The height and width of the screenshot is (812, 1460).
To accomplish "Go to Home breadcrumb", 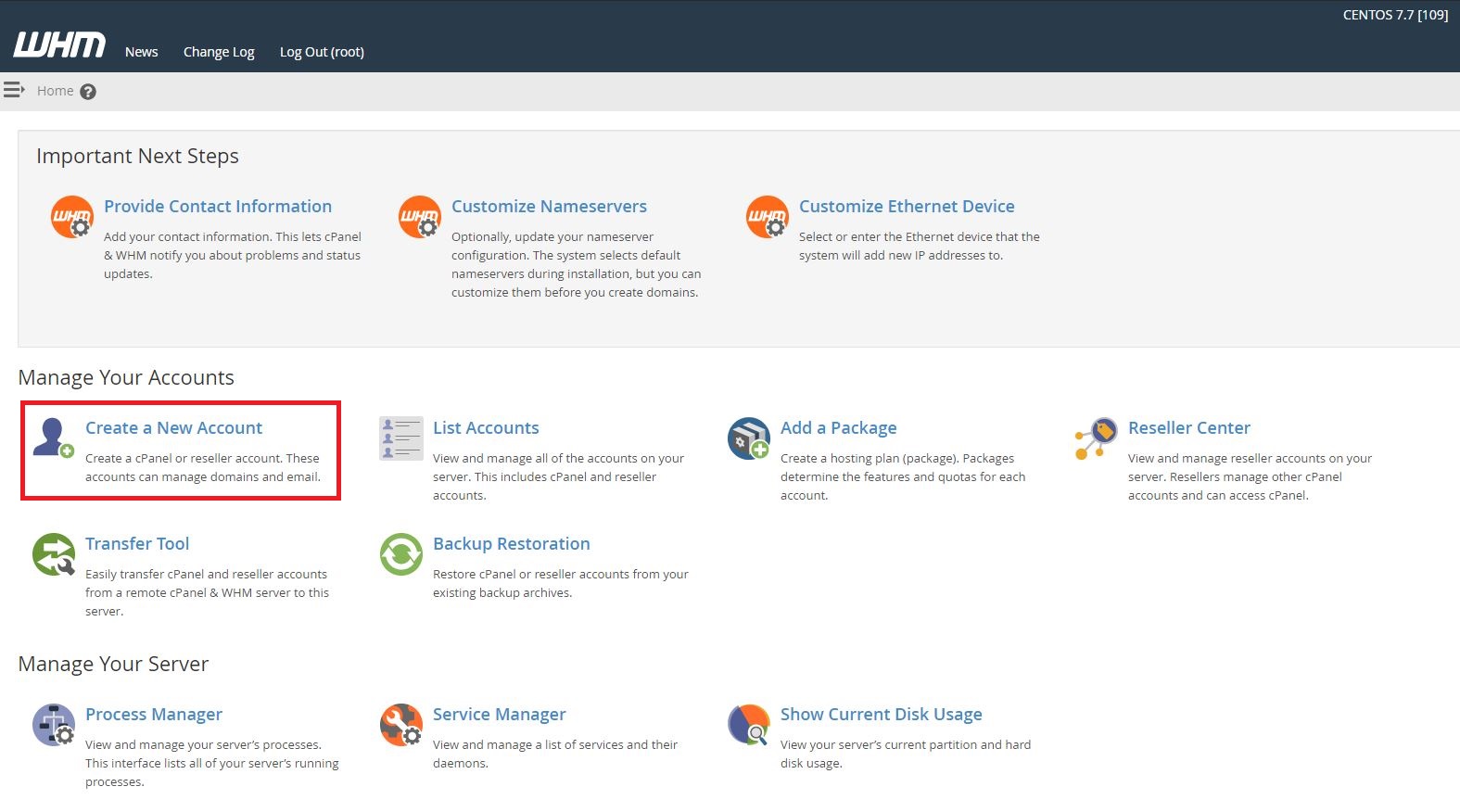I will [x=55, y=91].
